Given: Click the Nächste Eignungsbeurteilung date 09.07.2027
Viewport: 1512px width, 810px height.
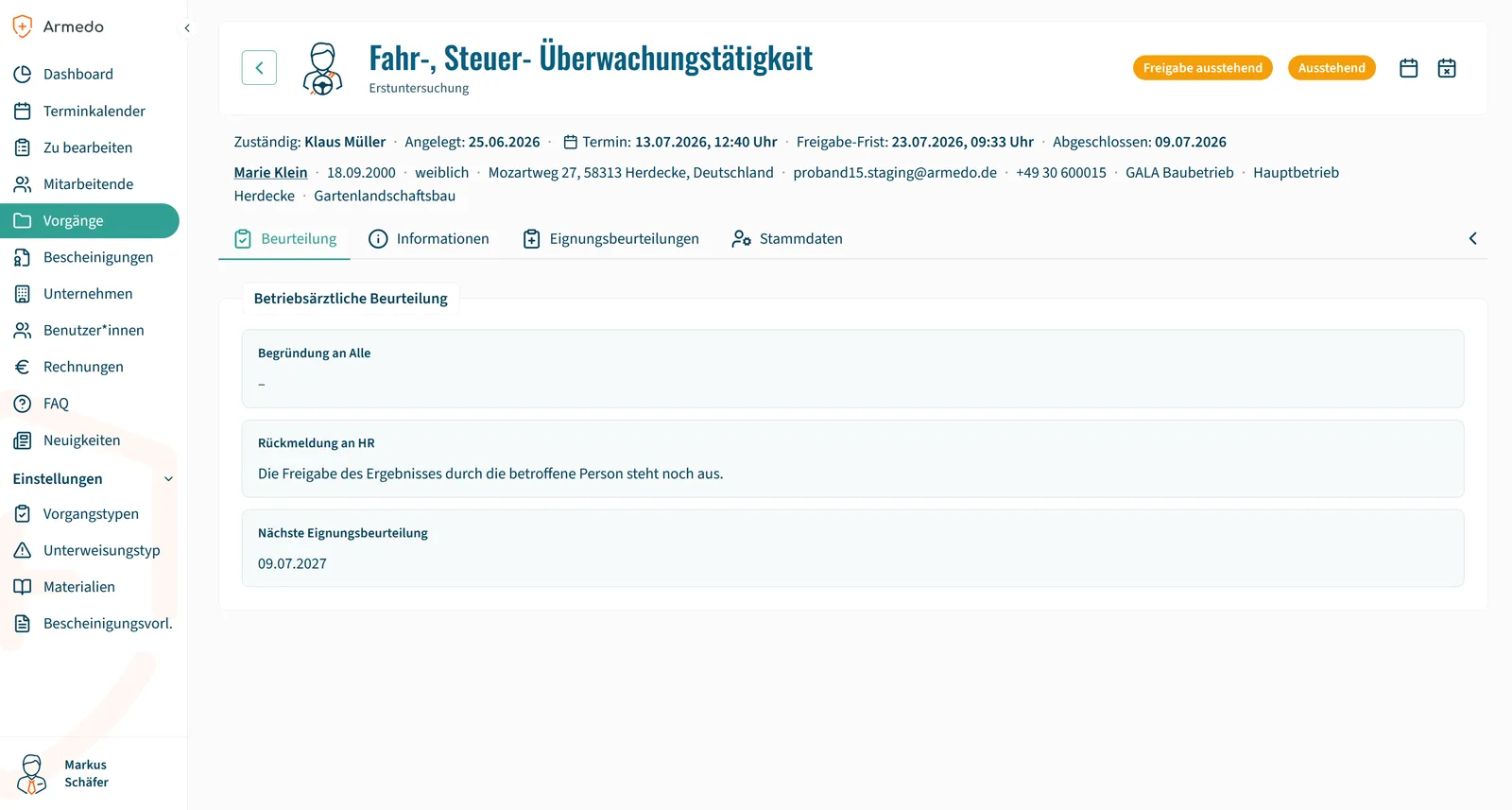Looking at the screenshot, I should pos(292,563).
